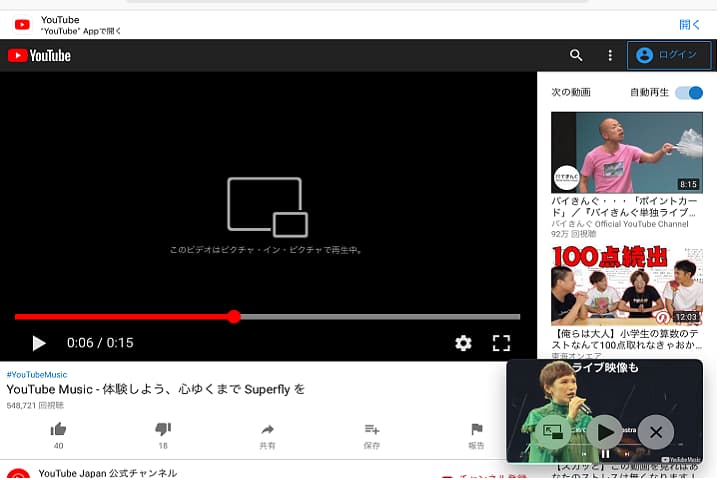Open 【俺らは大人】小学生の算数 video title

point(627,339)
